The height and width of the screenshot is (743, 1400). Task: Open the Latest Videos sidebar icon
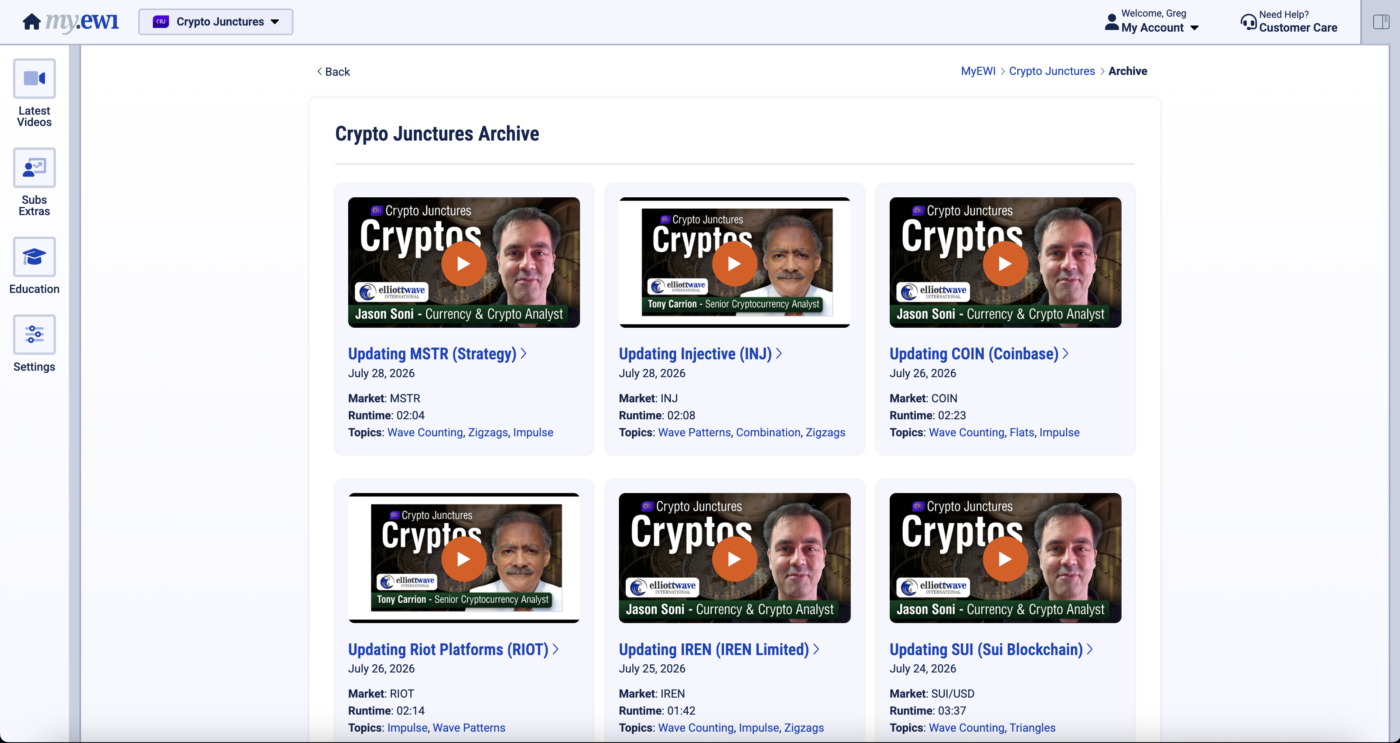click(34, 79)
